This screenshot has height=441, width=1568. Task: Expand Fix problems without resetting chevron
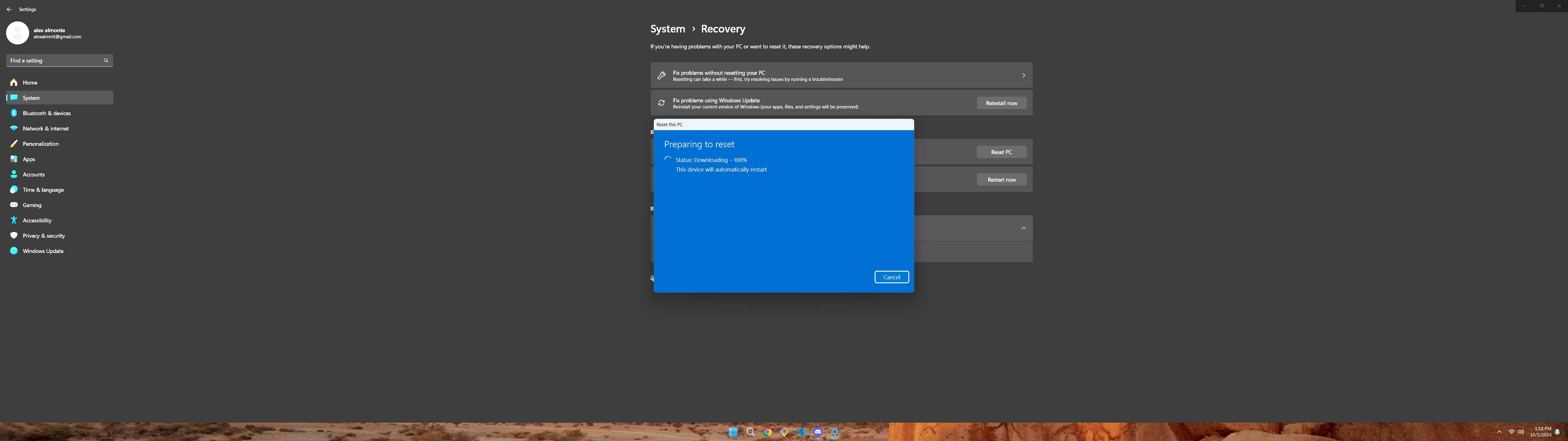[1023, 76]
